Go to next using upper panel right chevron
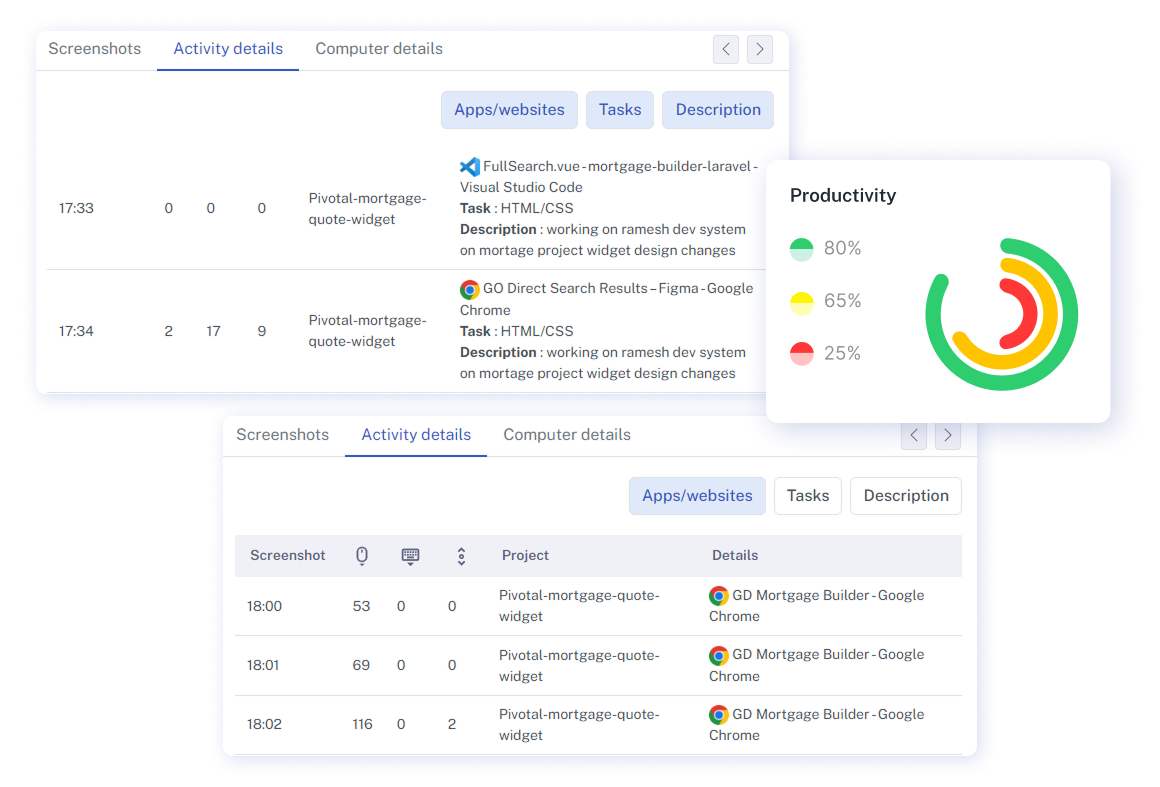1160x787 pixels. [760, 49]
